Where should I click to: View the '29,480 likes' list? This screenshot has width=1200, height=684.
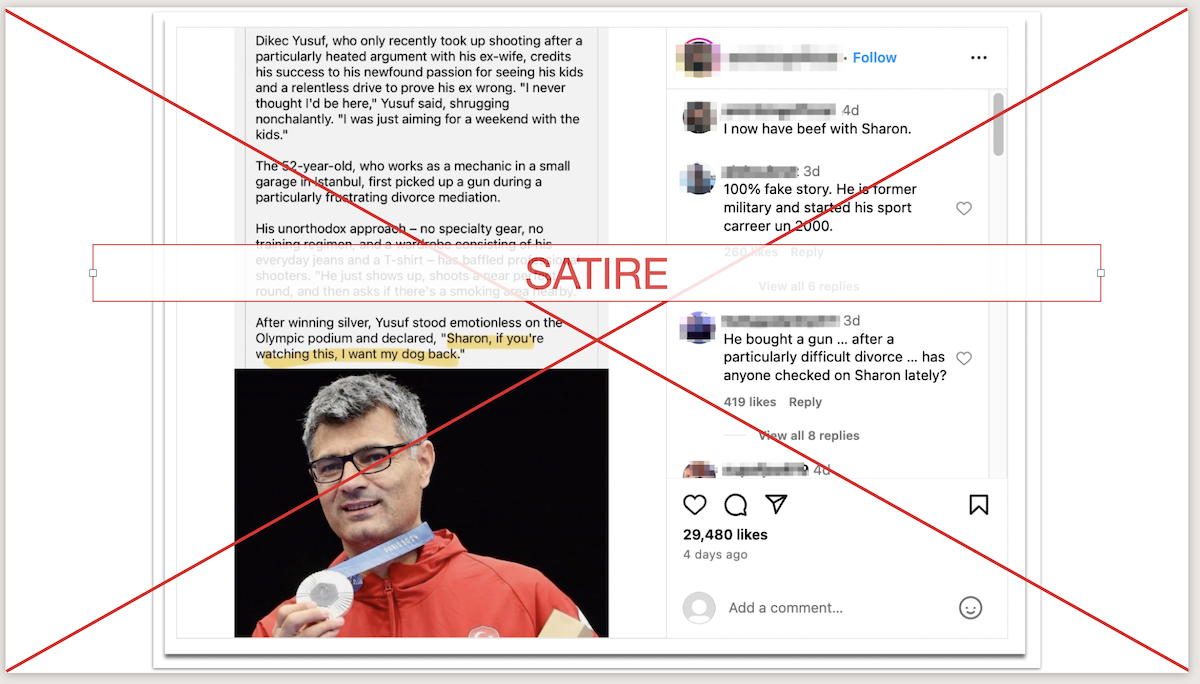[725, 535]
